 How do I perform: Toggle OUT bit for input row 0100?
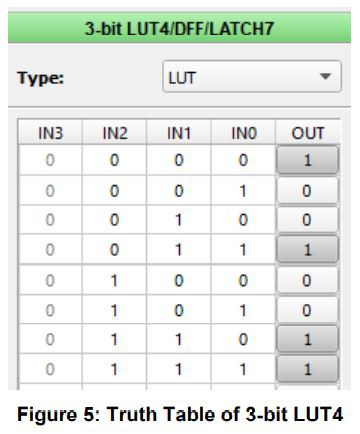pyautogui.click(x=307, y=280)
